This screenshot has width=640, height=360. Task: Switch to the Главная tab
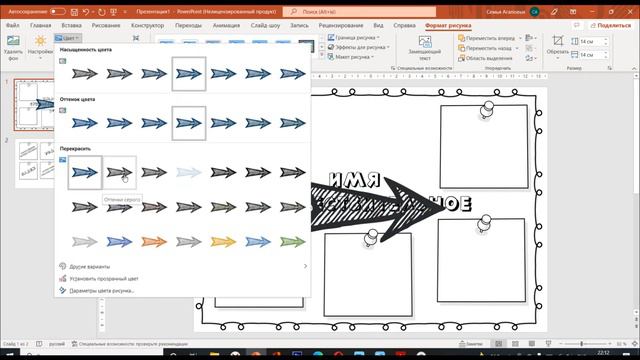(x=40, y=25)
